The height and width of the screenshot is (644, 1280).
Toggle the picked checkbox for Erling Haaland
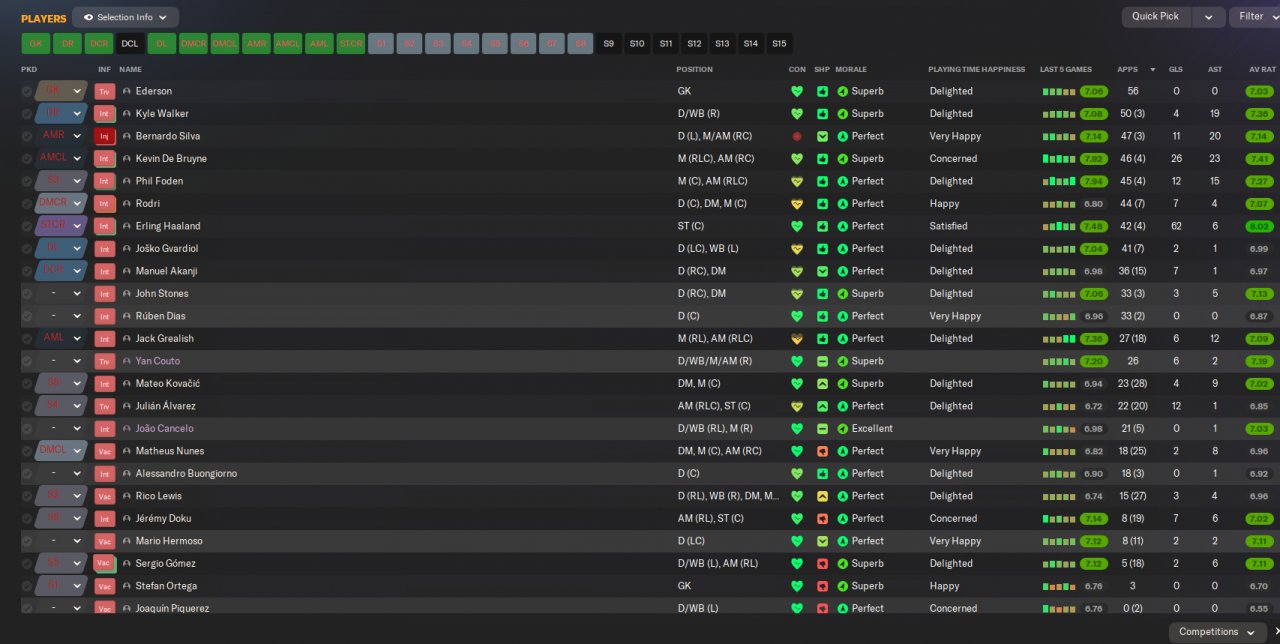tap(27, 226)
